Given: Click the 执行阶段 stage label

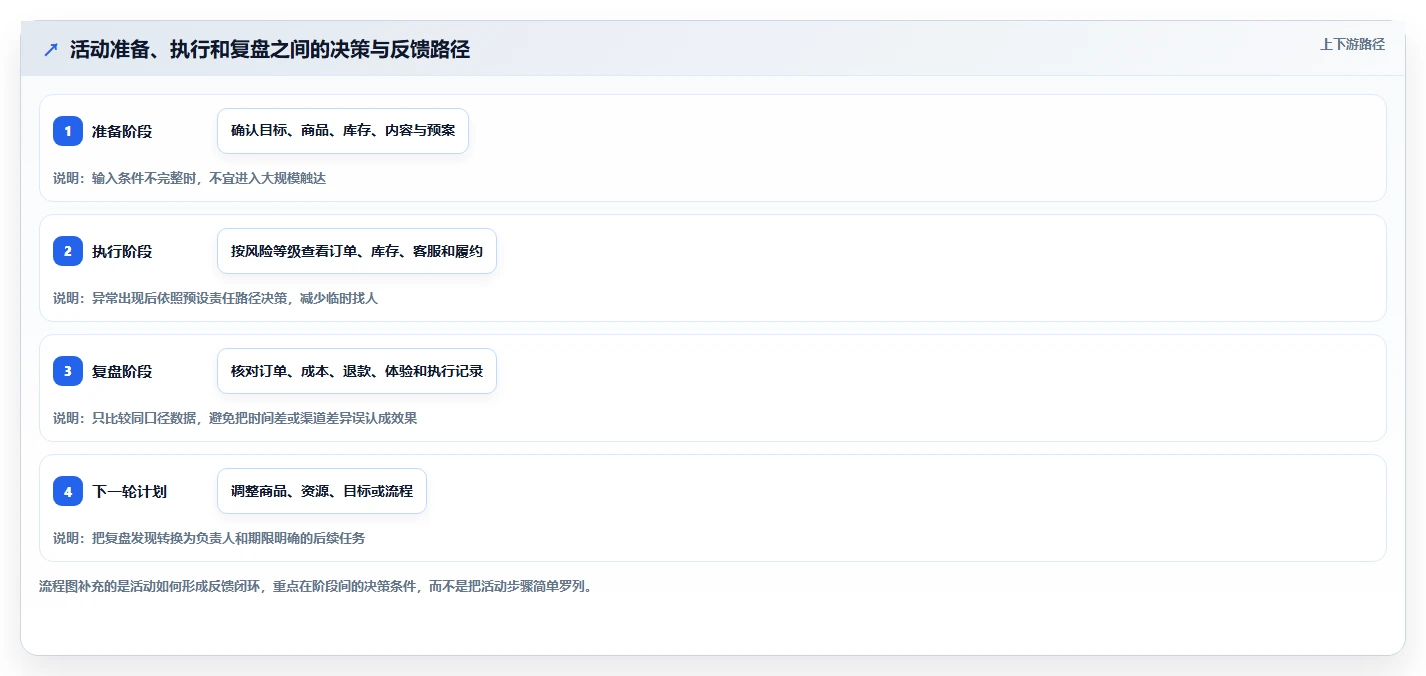Looking at the screenshot, I should 122,251.
